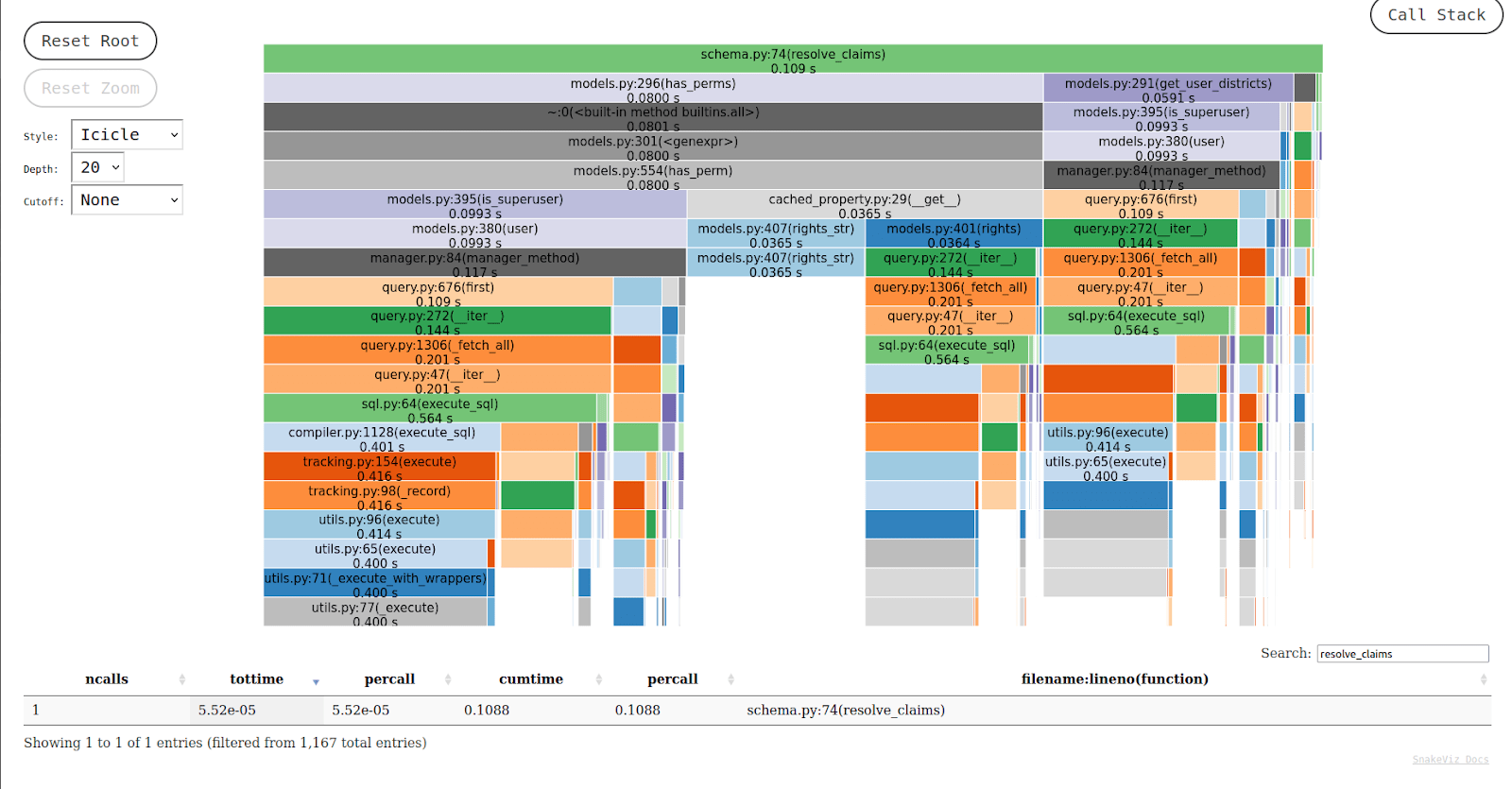Click the Reset Root button

click(x=91, y=41)
